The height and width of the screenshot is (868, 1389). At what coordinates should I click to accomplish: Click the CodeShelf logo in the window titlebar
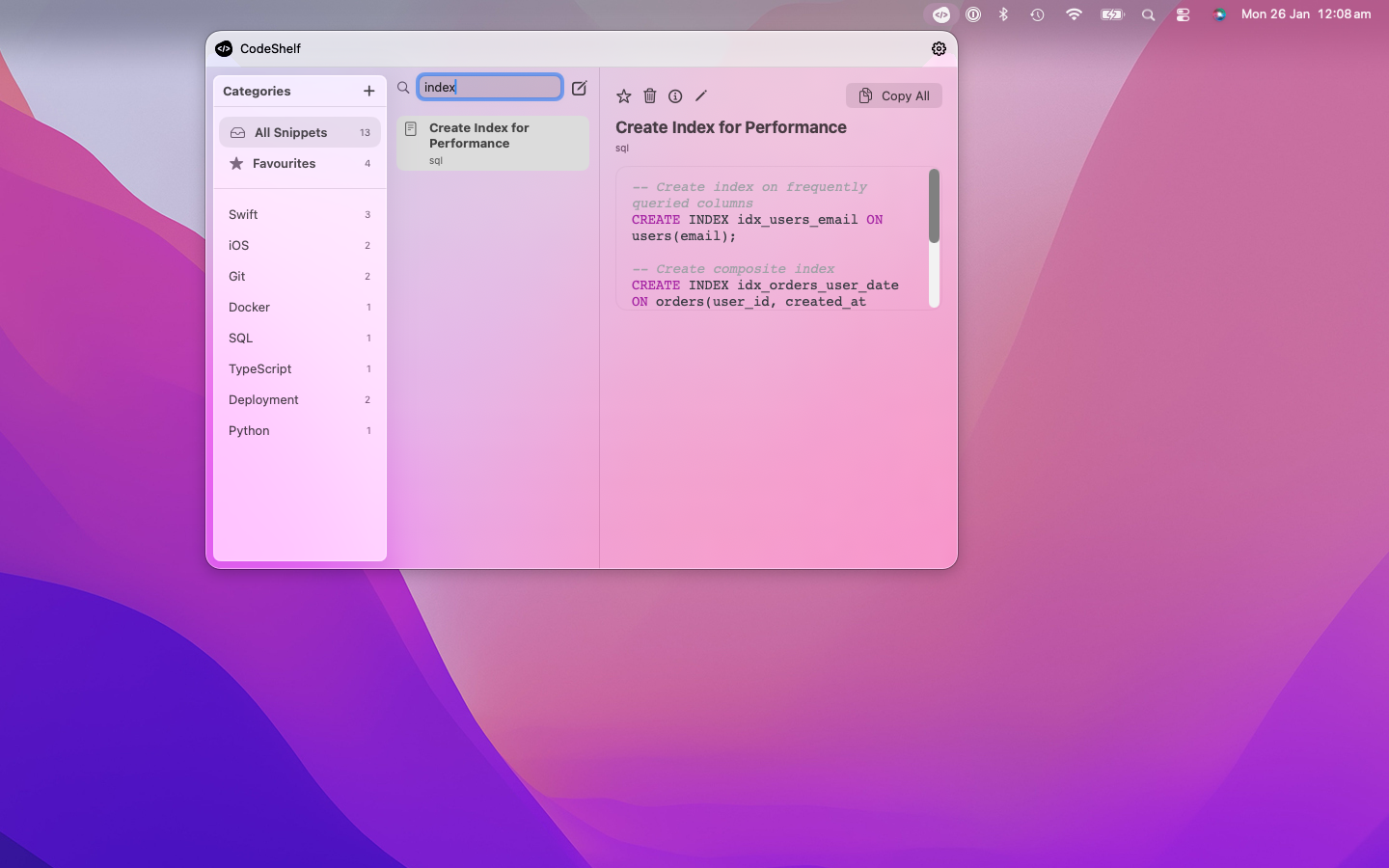click(x=223, y=48)
